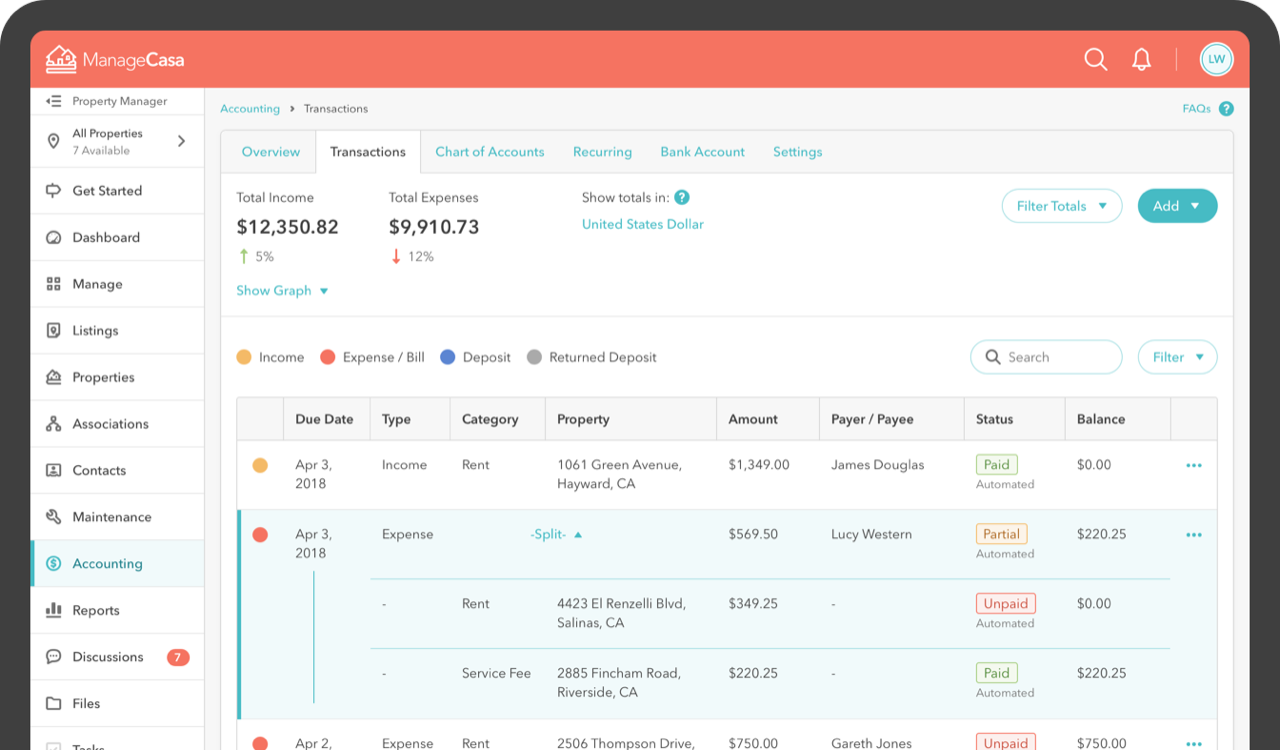1280x750 pixels.
Task: Expand the Show Graph section
Action: 282,291
